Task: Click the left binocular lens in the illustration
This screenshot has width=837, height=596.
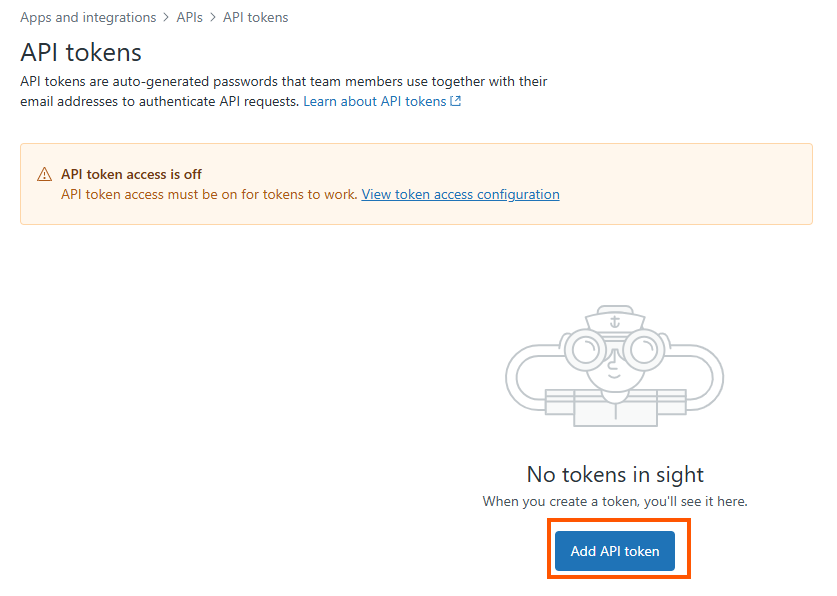Action: coord(584,349)
